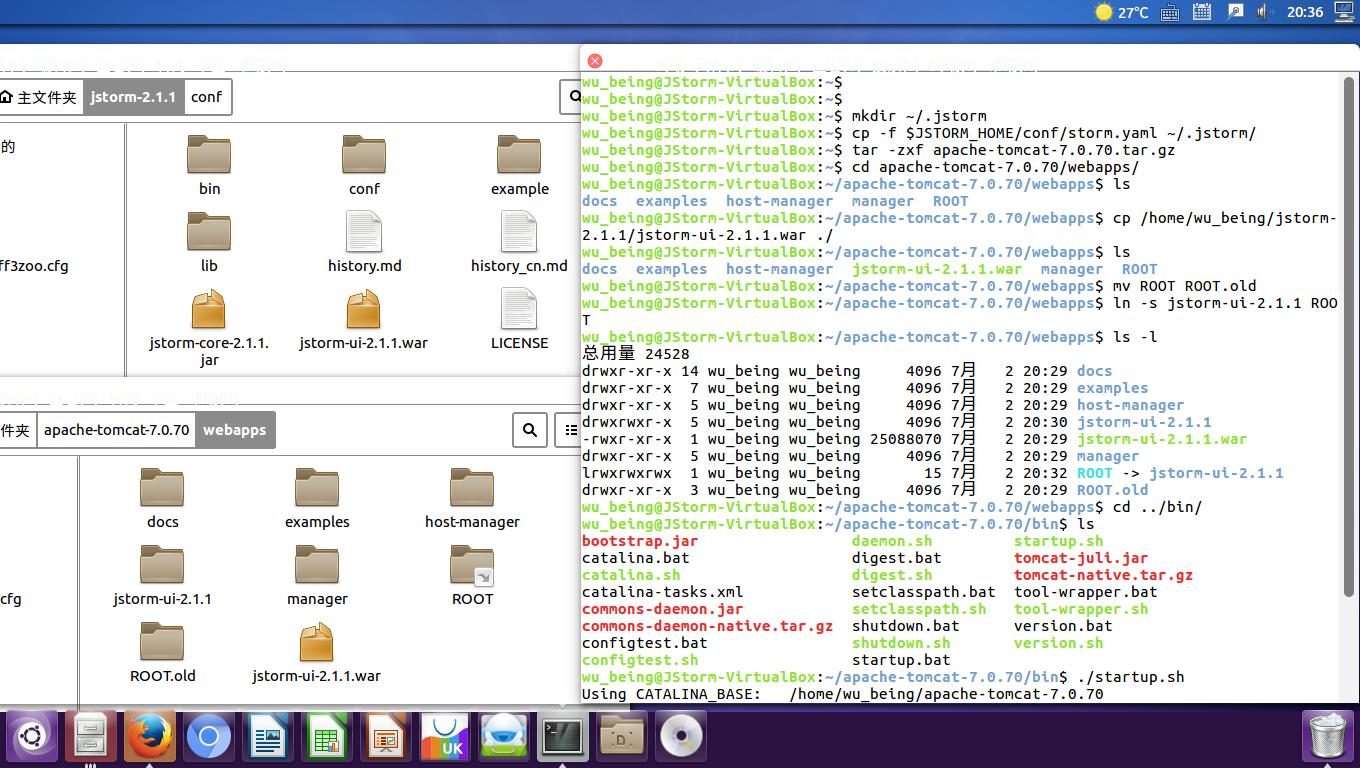Image resolution: width=1360 pixels, height=768 pixels.
Task: Click the './startup.sh' command text
Action: 1131,677
